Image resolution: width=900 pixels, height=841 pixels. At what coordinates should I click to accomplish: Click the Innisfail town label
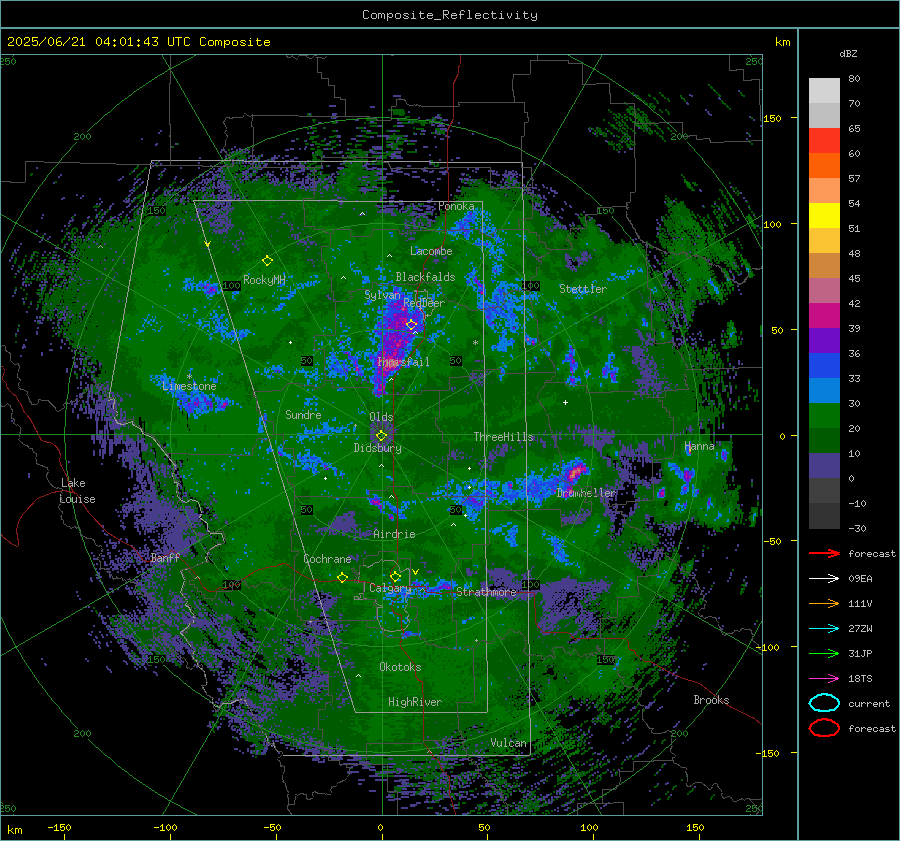tap(404, 362)
